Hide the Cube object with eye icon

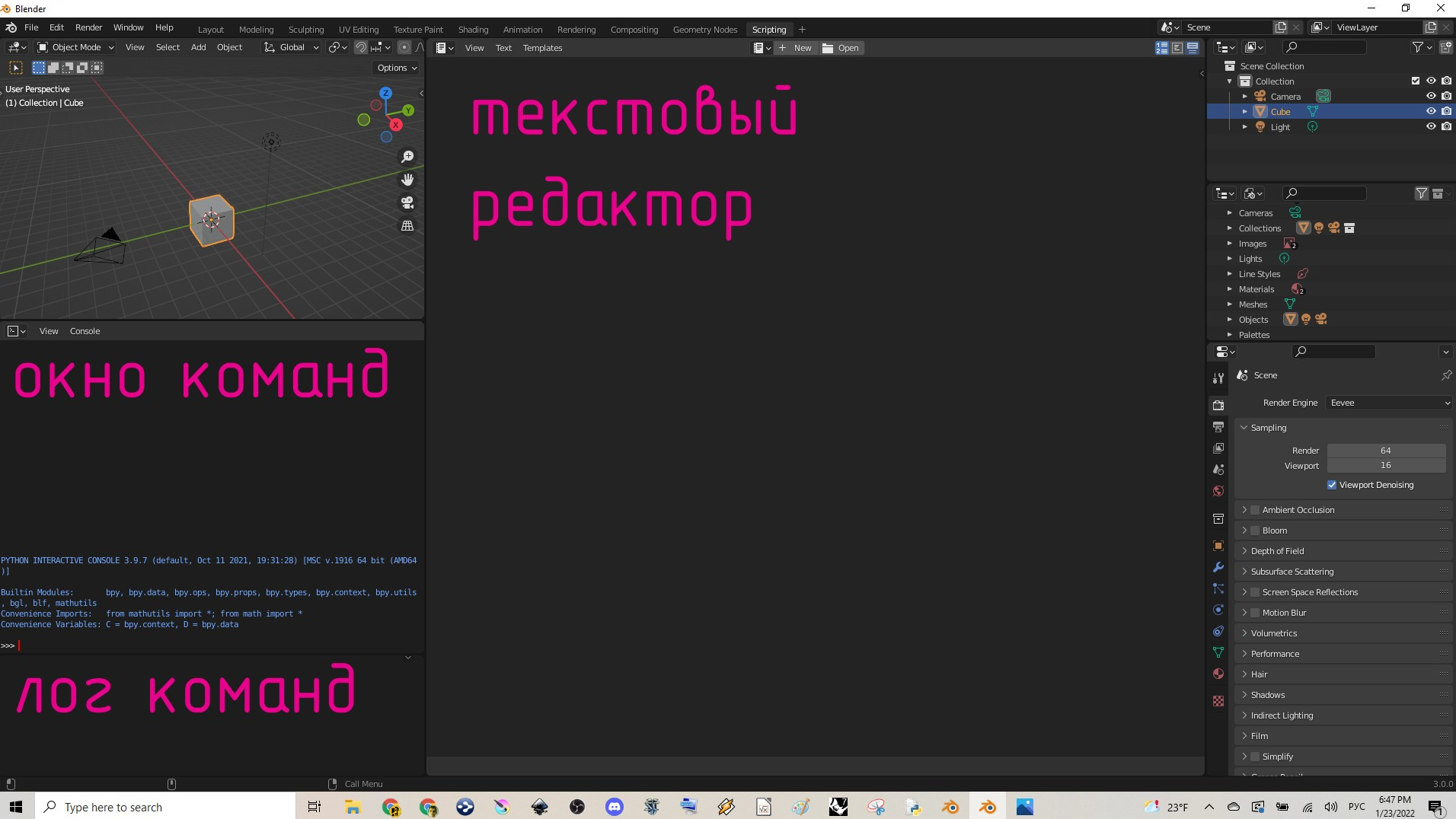pyautogui.click(x=1431, y=111)
